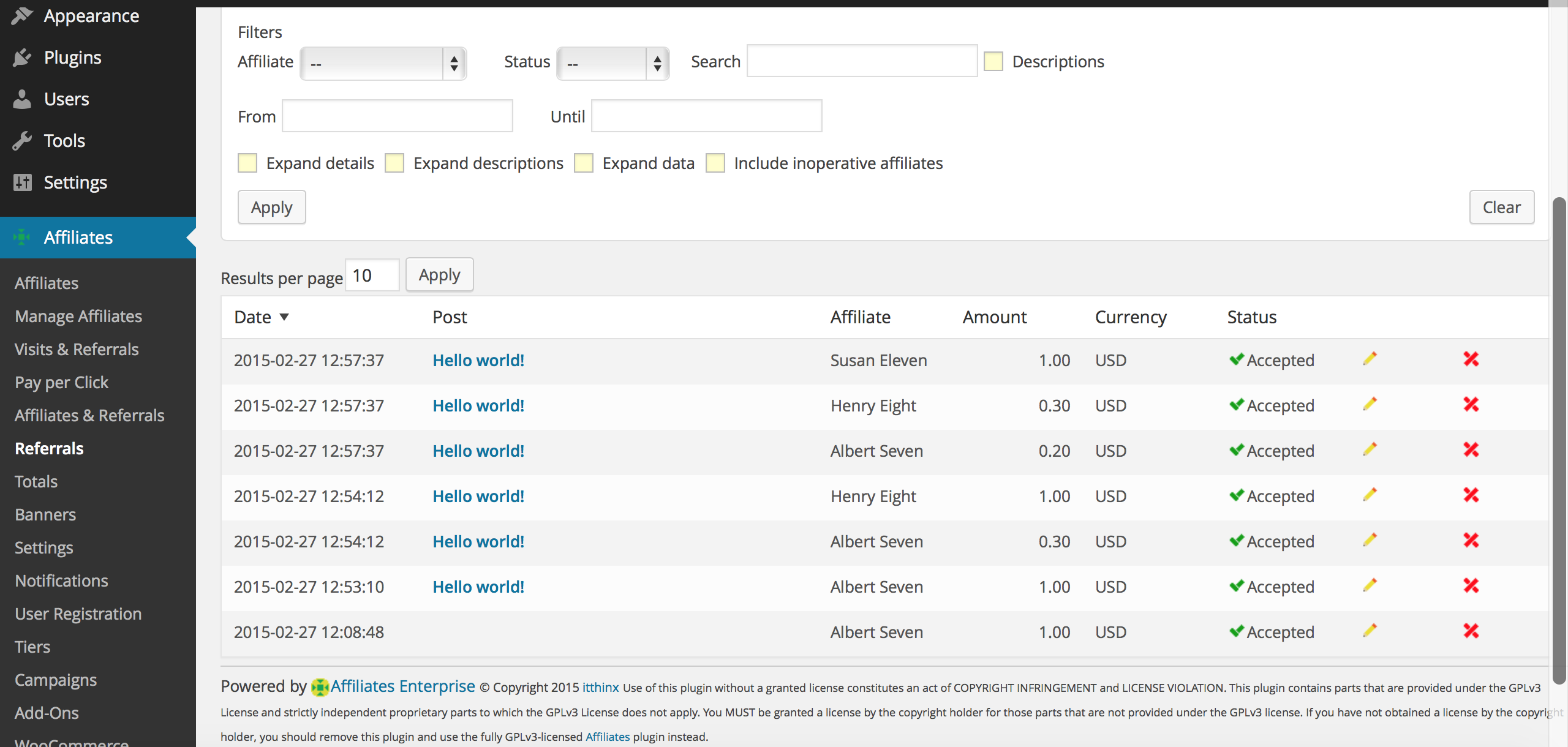Delete the Albert Seven 0.20 referral
This screenshot has width=1568, height=747.
[x=1471, y=450]
